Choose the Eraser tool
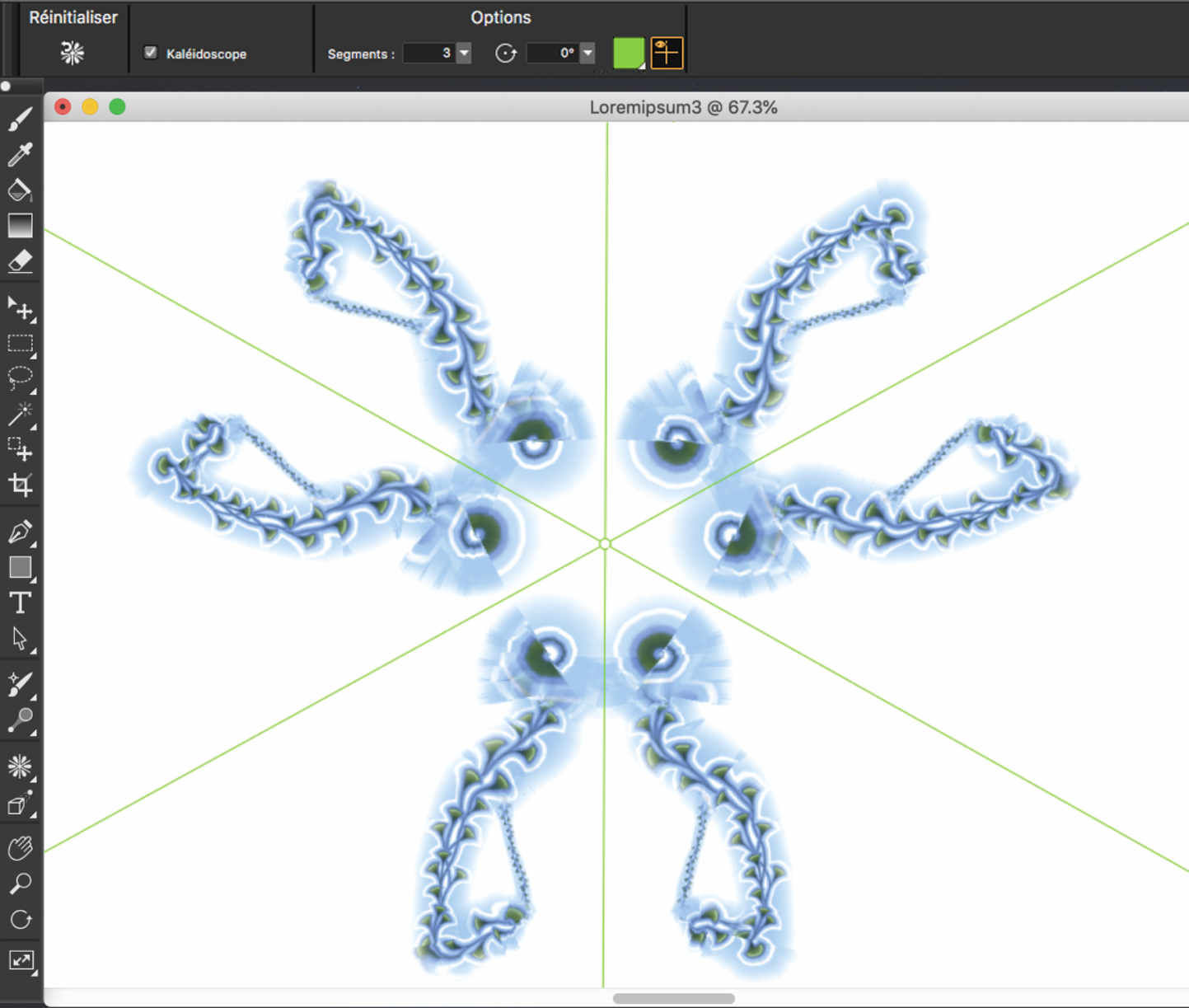1189x1008 pixels. point(20,261)
